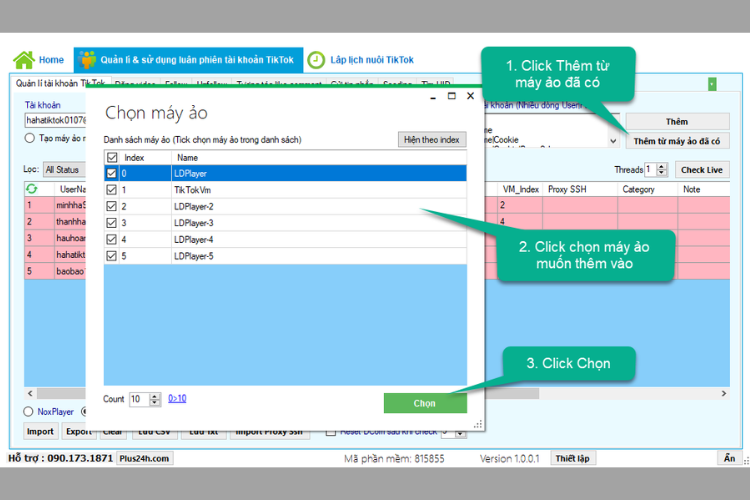
Task: Uncheck the LDPlayer index 0 checkbox
Action: coord(111,173)
